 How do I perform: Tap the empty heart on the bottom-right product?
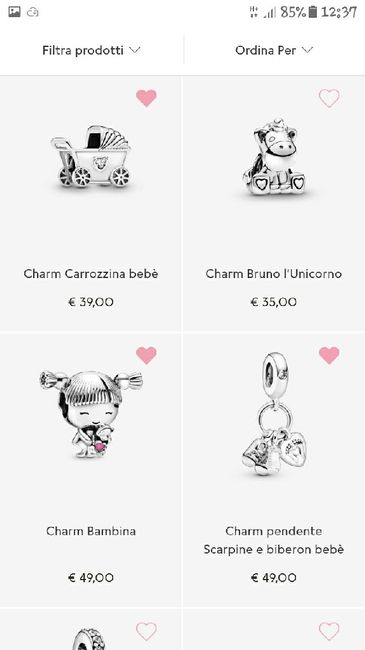(x=329, y=631)
